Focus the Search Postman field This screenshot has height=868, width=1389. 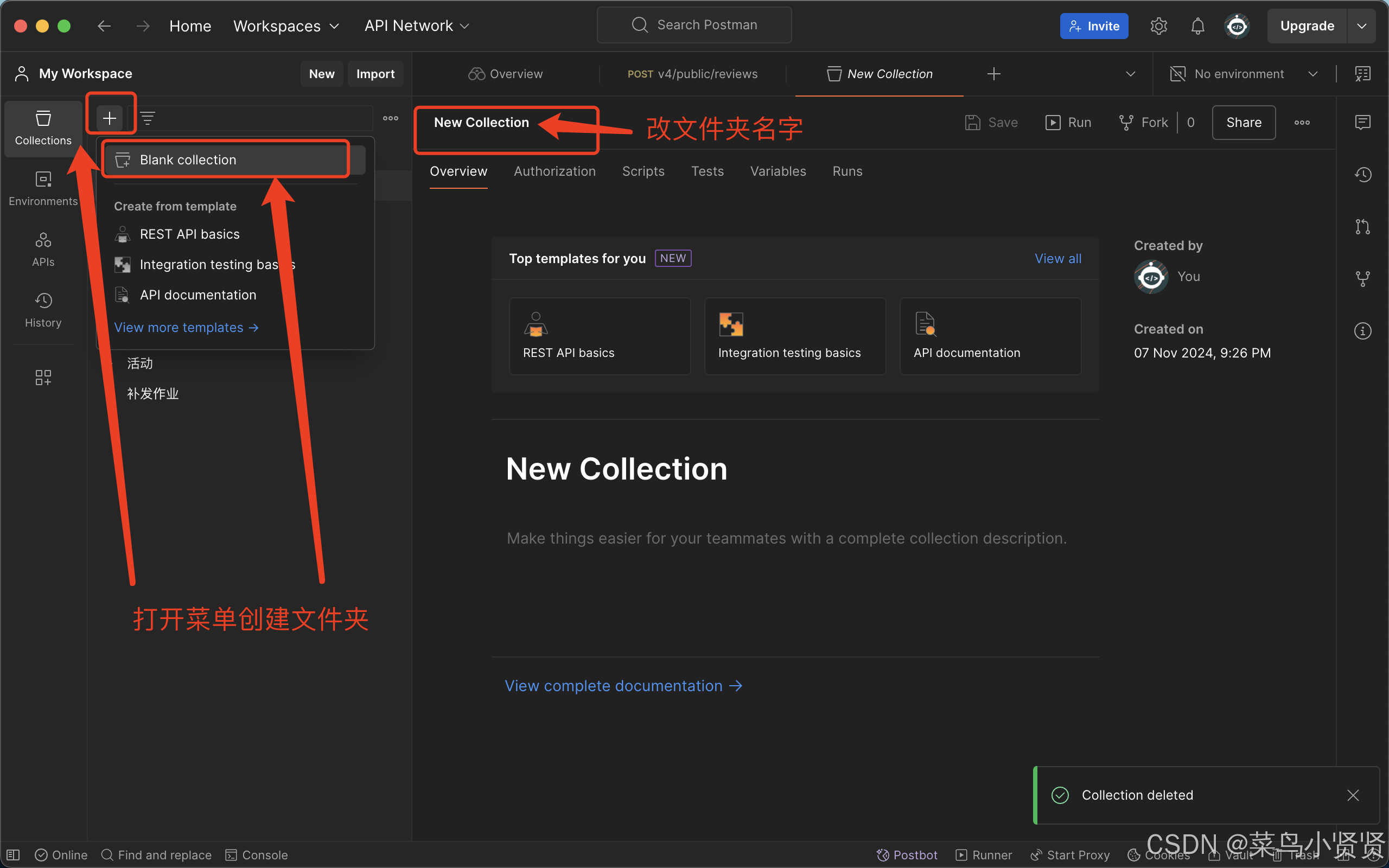pos(694,25)
